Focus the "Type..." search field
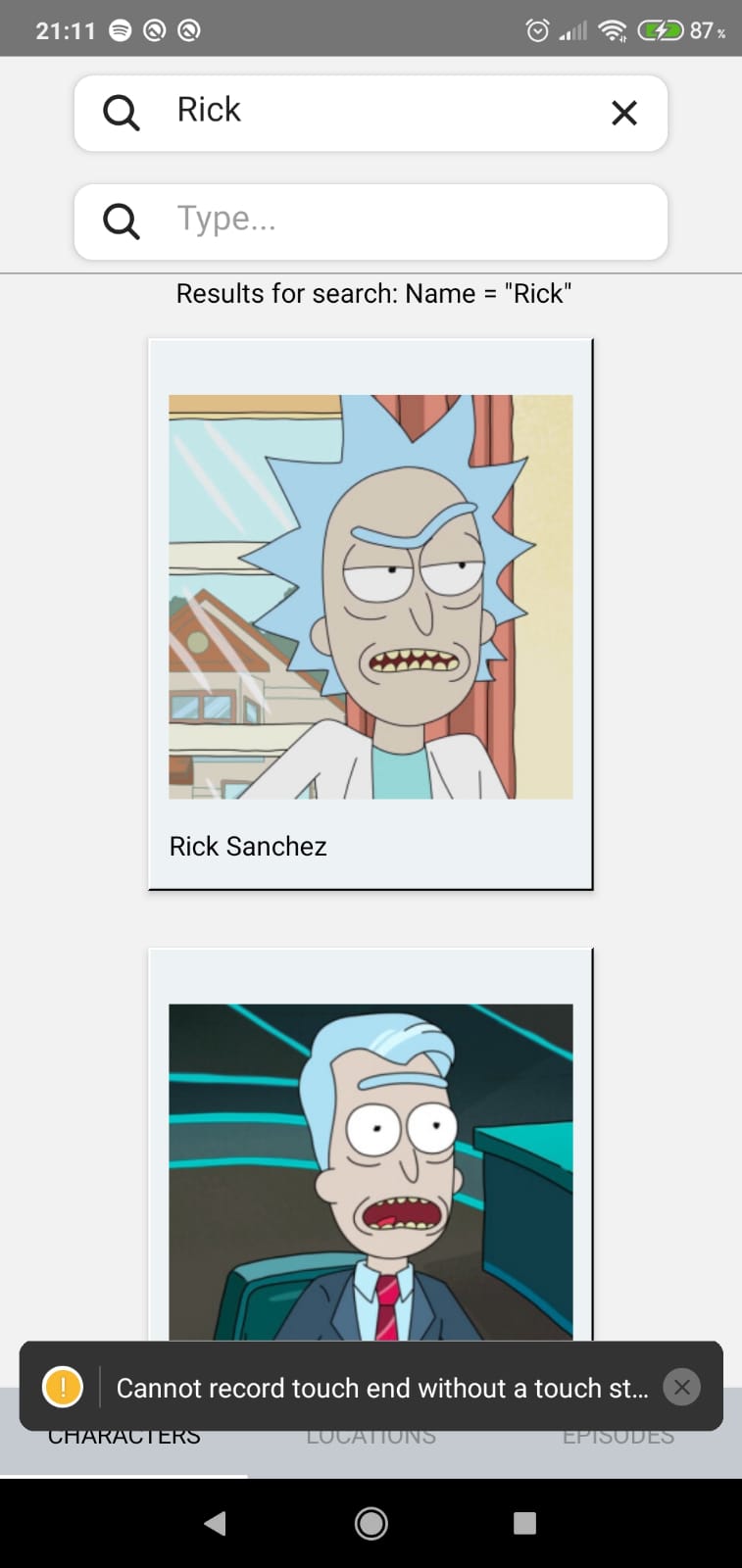 click(371, 221)
